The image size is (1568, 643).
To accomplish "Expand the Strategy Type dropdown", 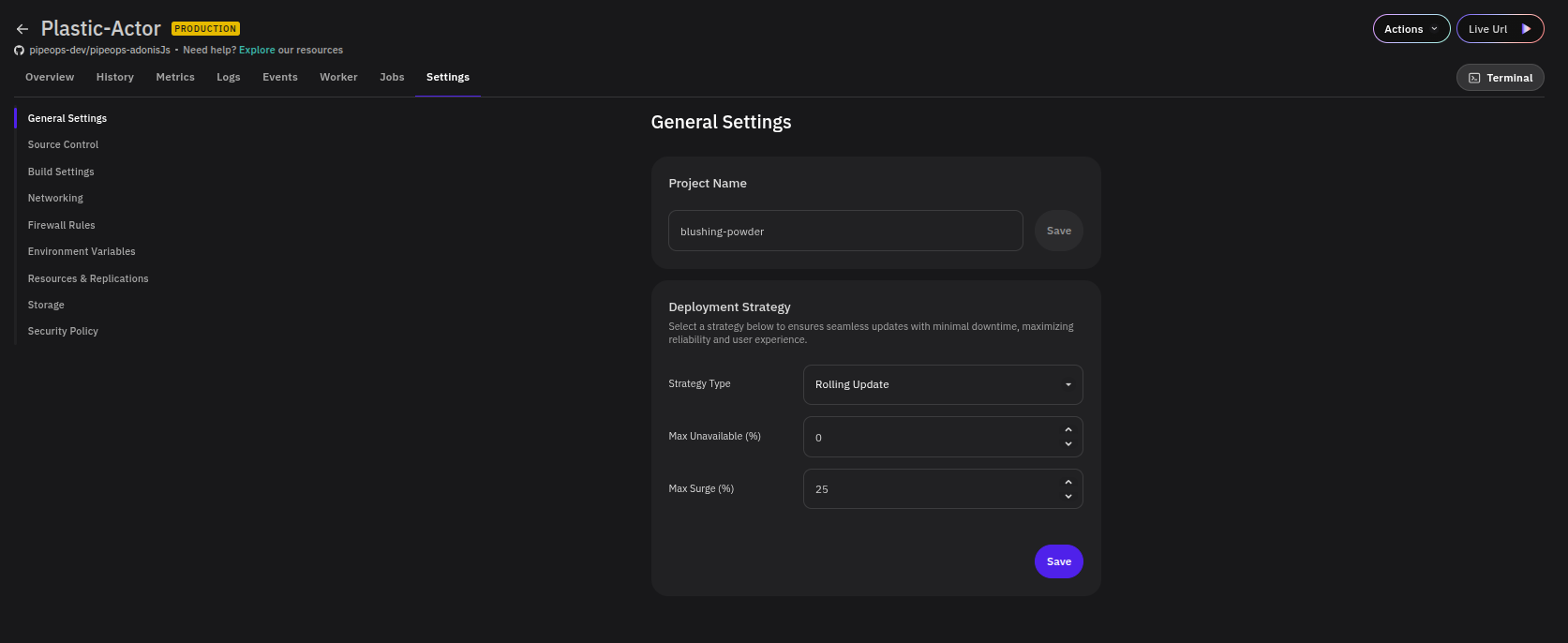I will pos(943,384).
